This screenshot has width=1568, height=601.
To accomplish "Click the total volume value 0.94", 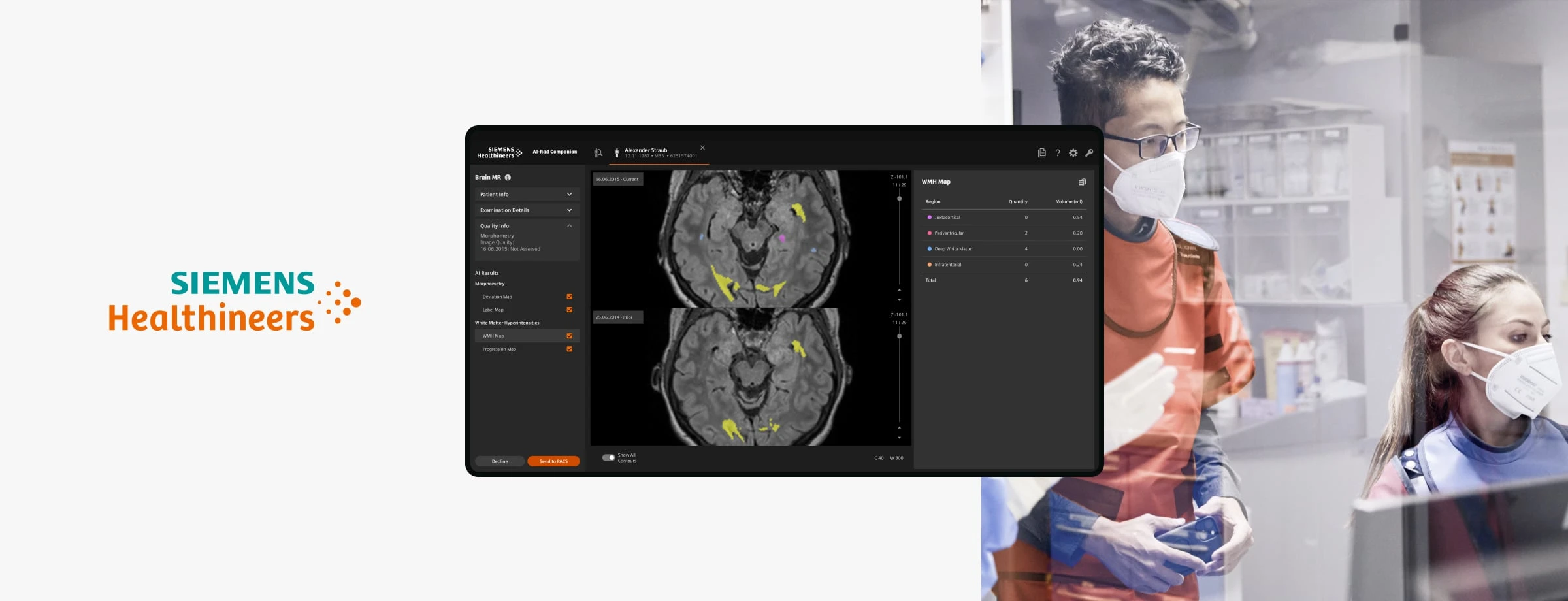I will [1077, 280].
